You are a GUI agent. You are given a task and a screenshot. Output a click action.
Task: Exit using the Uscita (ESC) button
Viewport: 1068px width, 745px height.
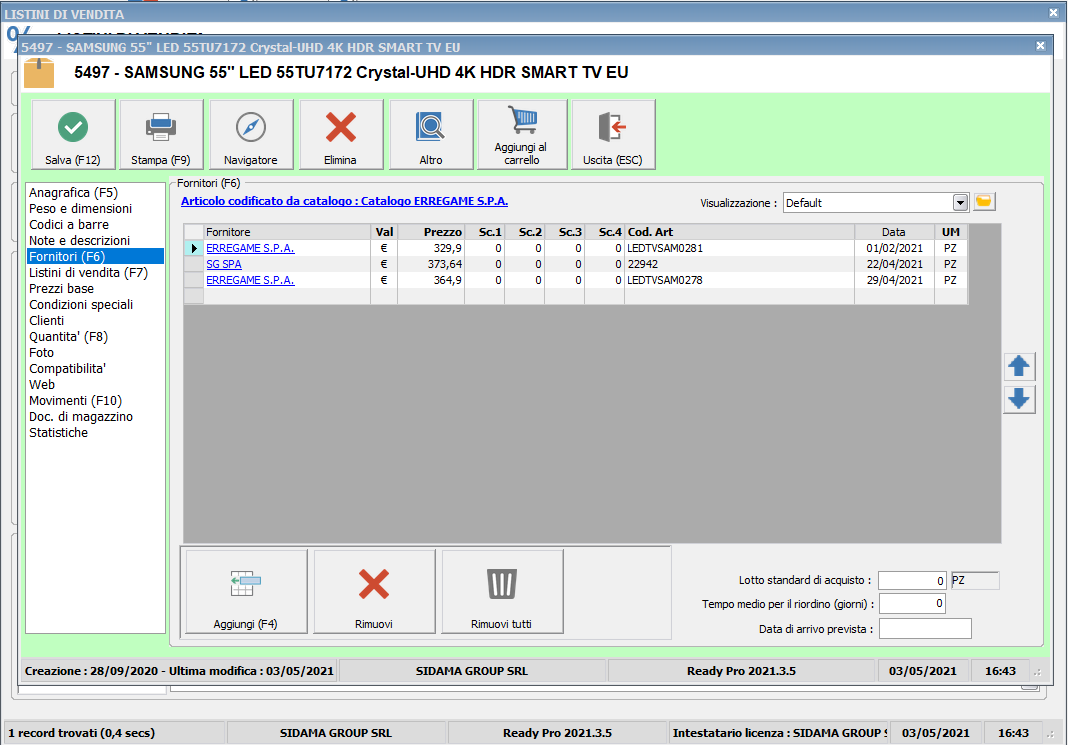click(x=614, y=134)
